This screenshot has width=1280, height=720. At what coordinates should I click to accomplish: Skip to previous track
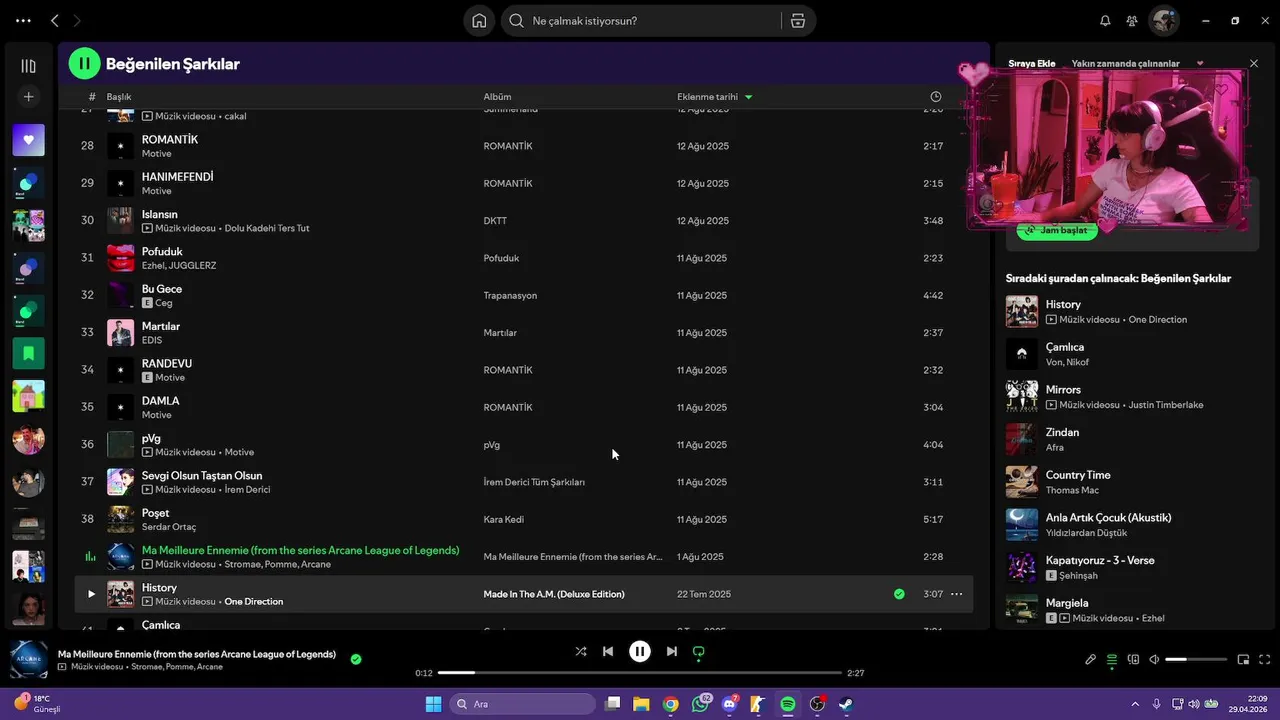(608, 651)
